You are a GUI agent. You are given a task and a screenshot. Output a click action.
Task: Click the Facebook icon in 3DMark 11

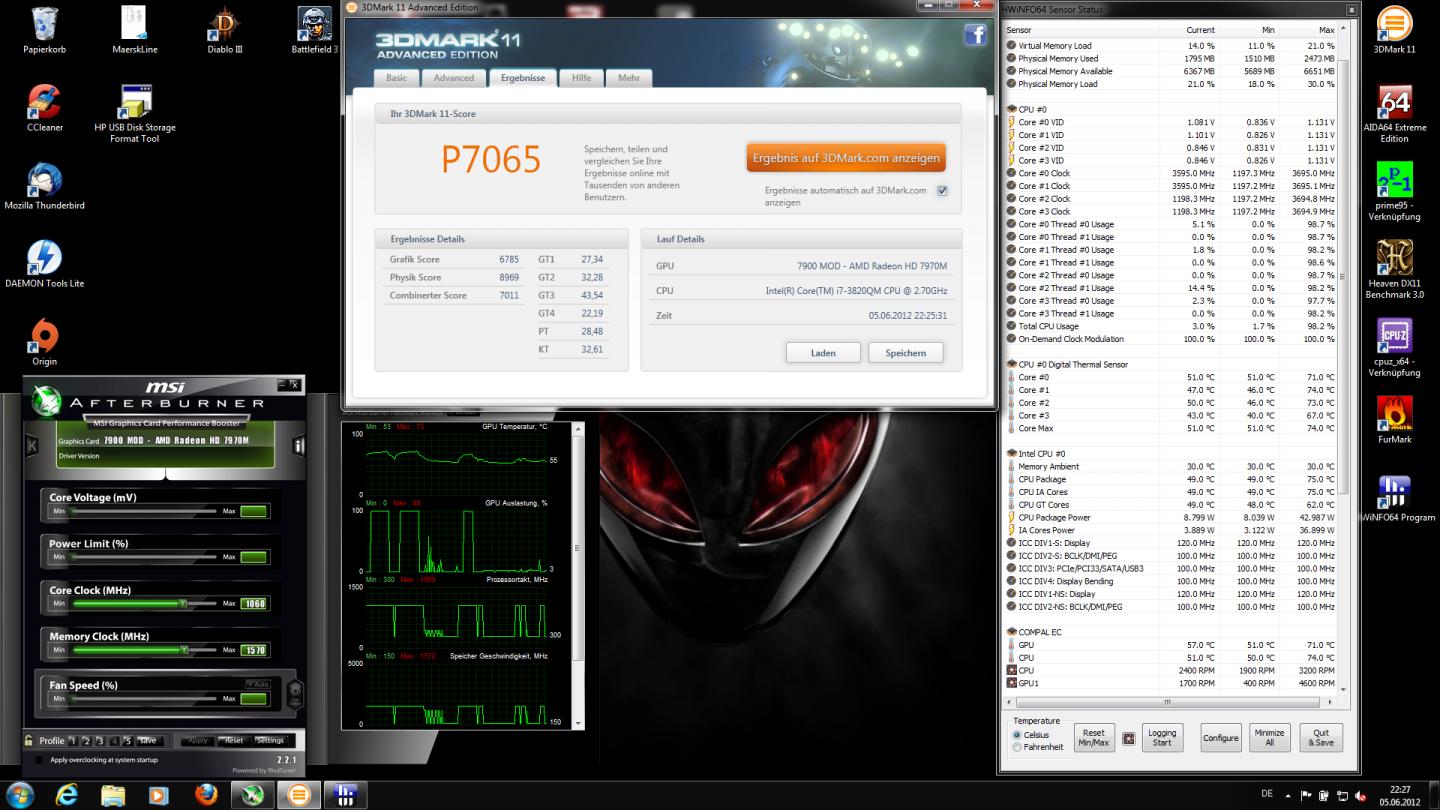click(x=975, y=37)
